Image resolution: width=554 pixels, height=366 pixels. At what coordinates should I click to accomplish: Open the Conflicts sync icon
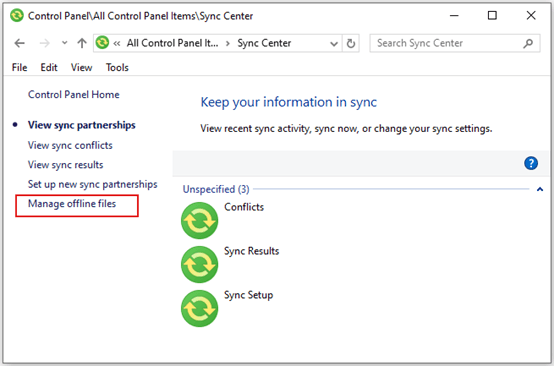coord(200,220)
